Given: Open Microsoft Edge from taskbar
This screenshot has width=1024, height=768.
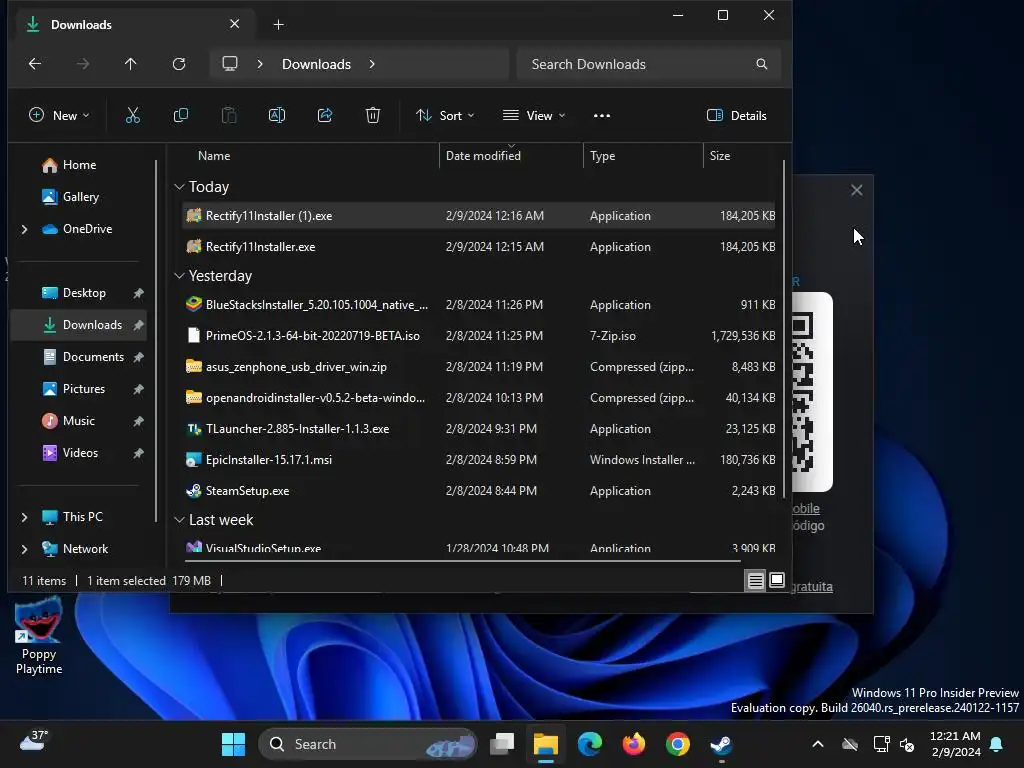Looking at the screenshot, I should [590, 744].
